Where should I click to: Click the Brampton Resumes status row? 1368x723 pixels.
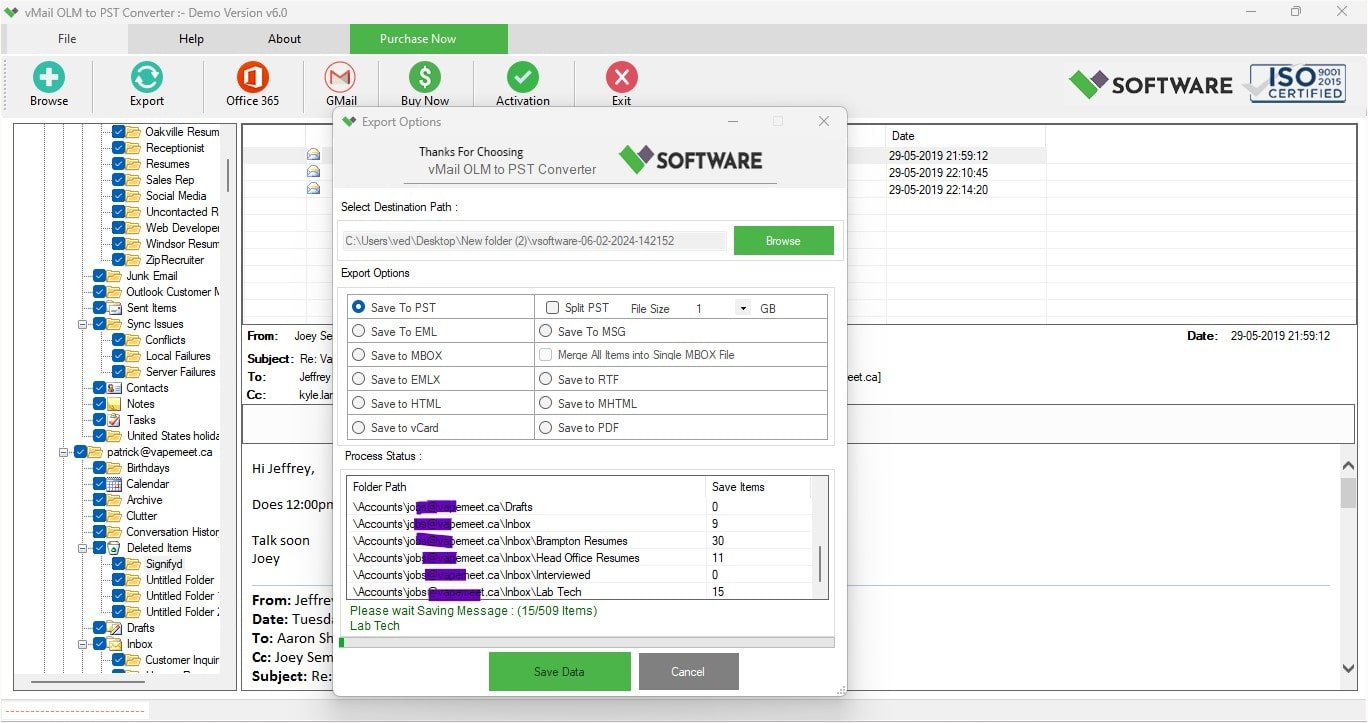579,541
